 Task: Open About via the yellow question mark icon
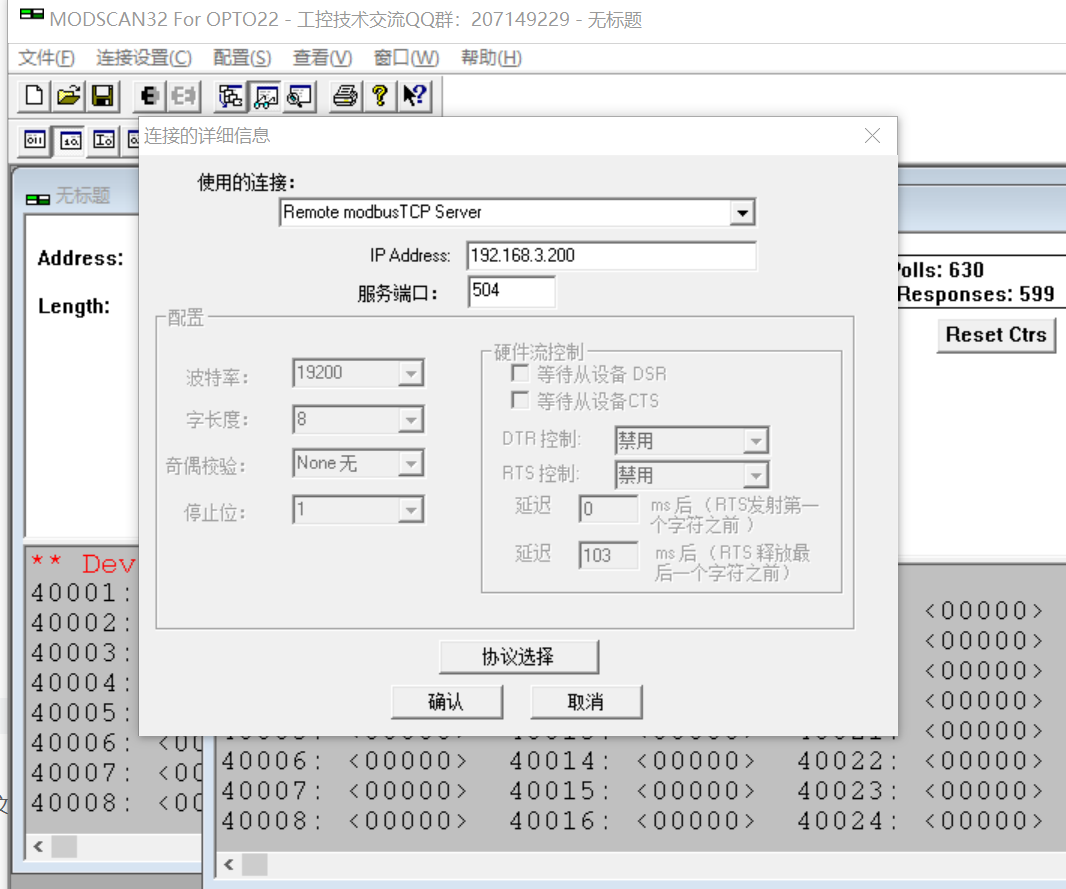pos(379,96)
